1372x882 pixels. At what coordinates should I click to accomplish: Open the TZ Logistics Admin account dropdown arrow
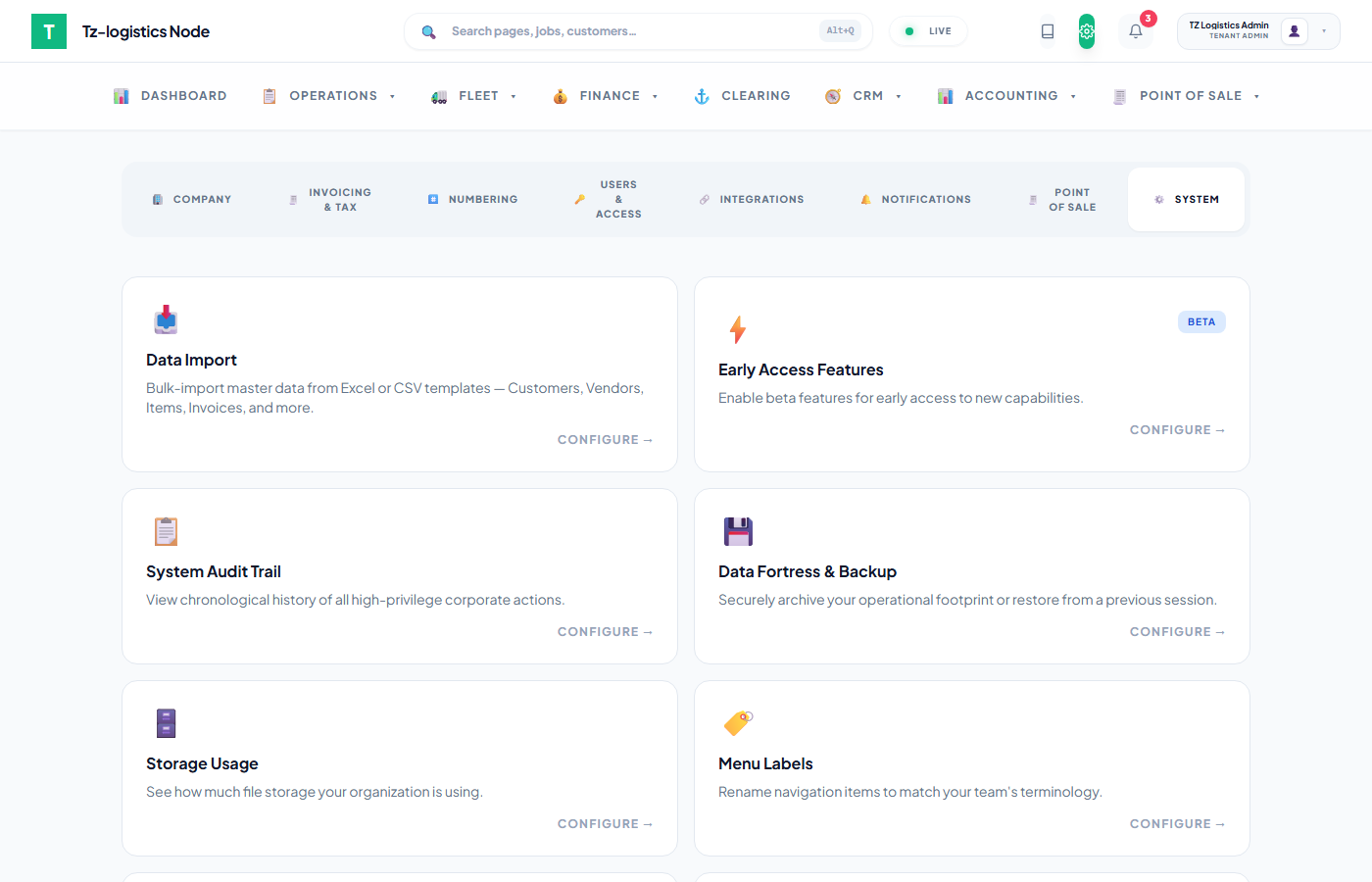point(1324,31)
